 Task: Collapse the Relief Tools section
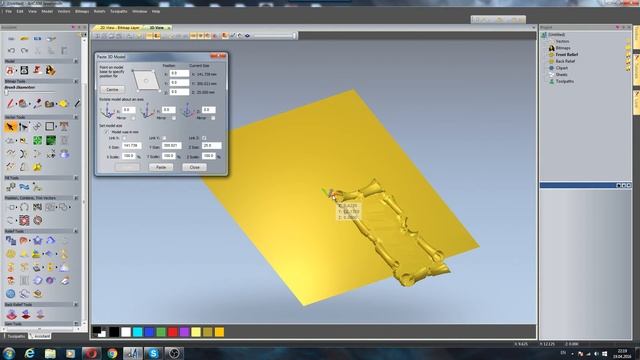pos(76,231)
